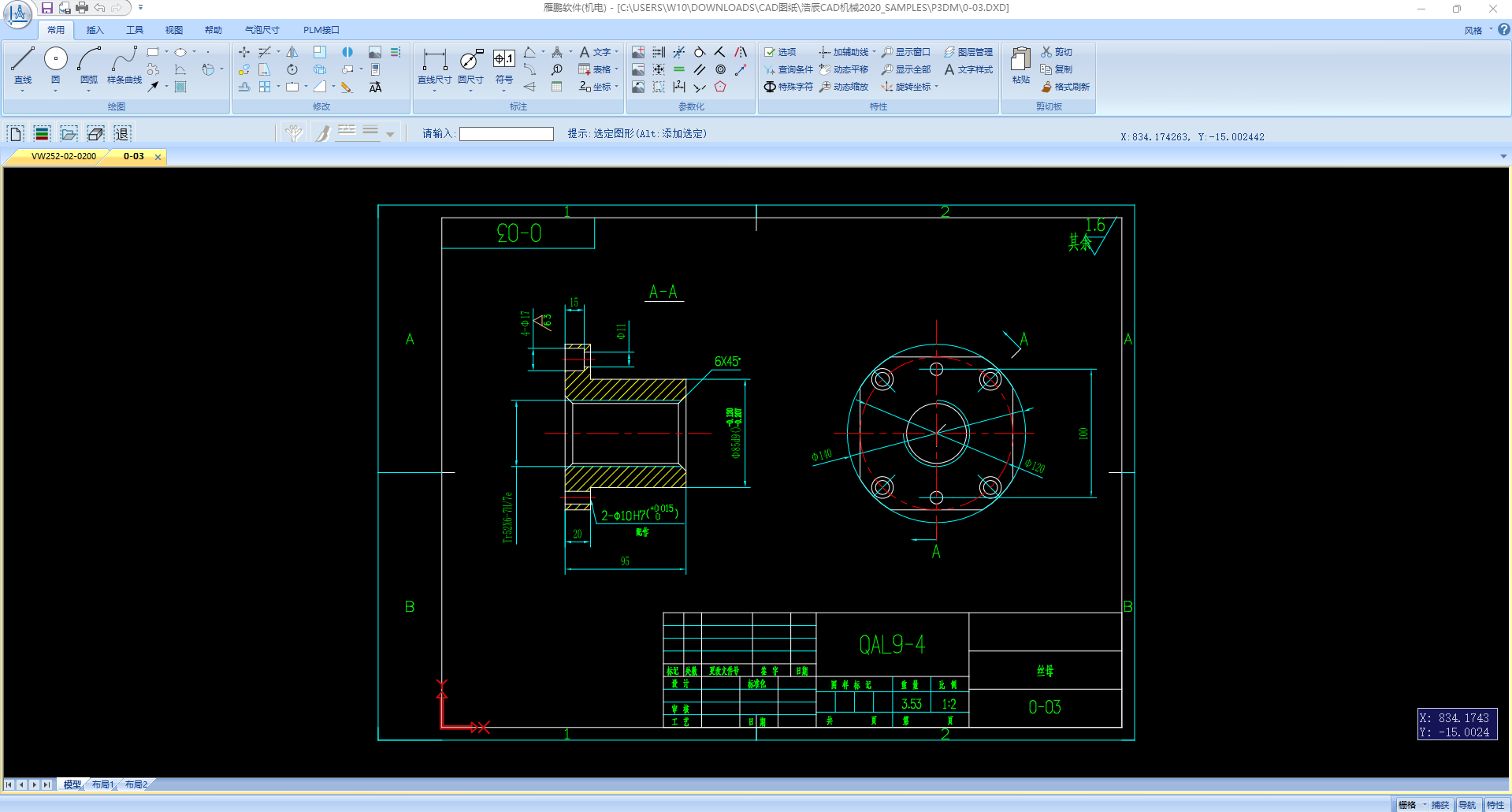Expand the 直线 tool dropdown arrow
The height and width of the screenshot is (812, 1512).
[23, 91]
